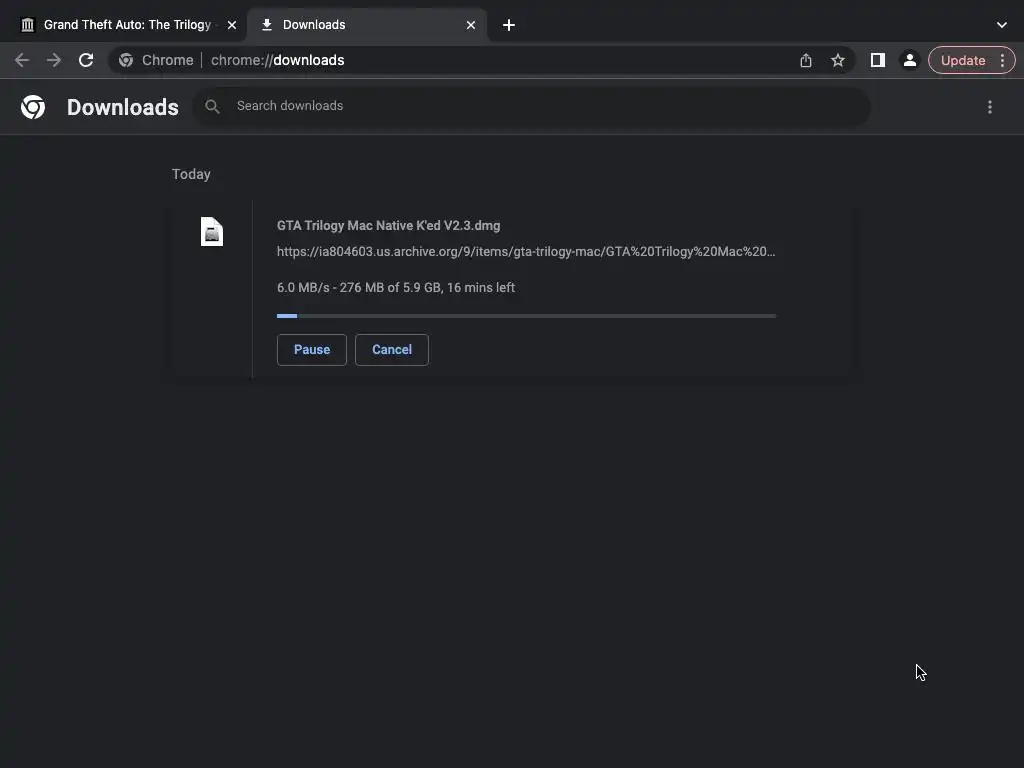This screenshot has height=768, width=1024.
Task: Select the Downloads tab
Action: point(368,25)
